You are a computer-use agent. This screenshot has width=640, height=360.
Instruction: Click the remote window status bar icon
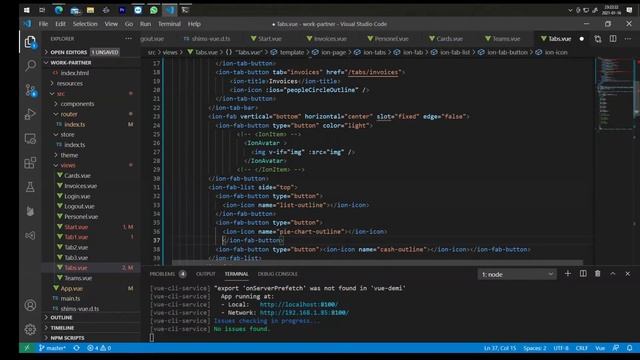(x=27, y=348)
